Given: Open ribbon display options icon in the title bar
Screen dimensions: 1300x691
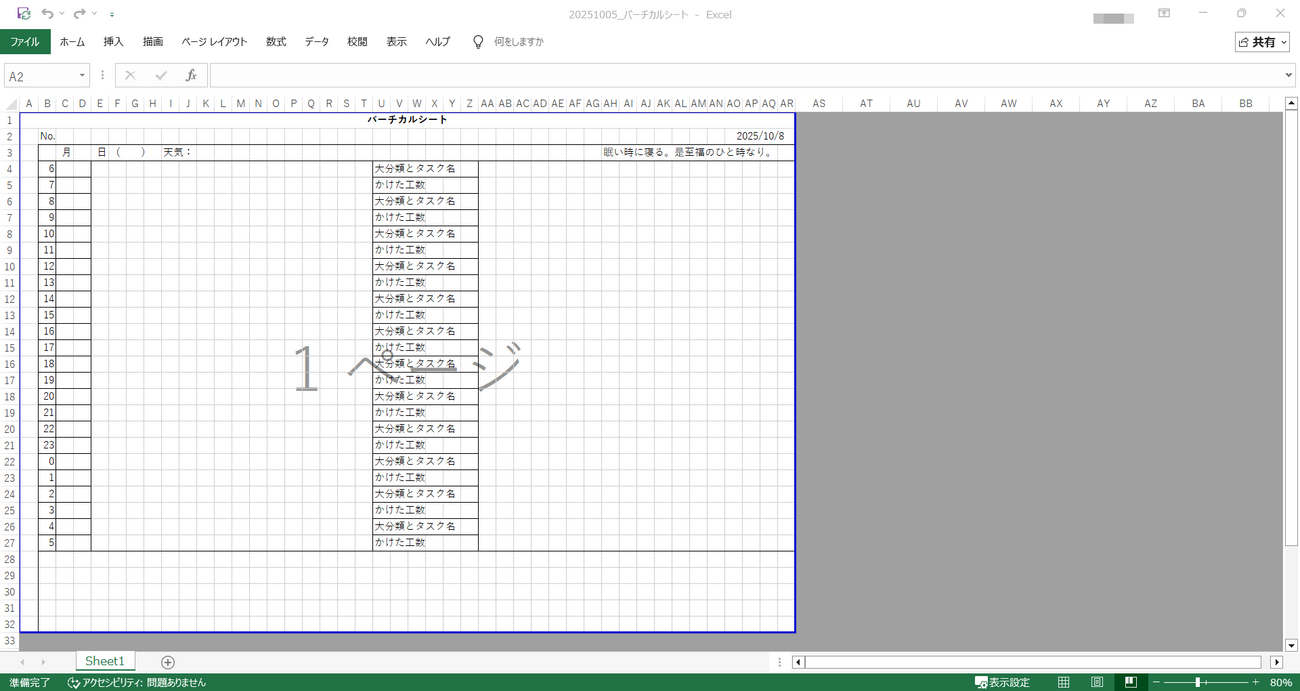Looking at the screenshot, I should [x=1164, y=14].
